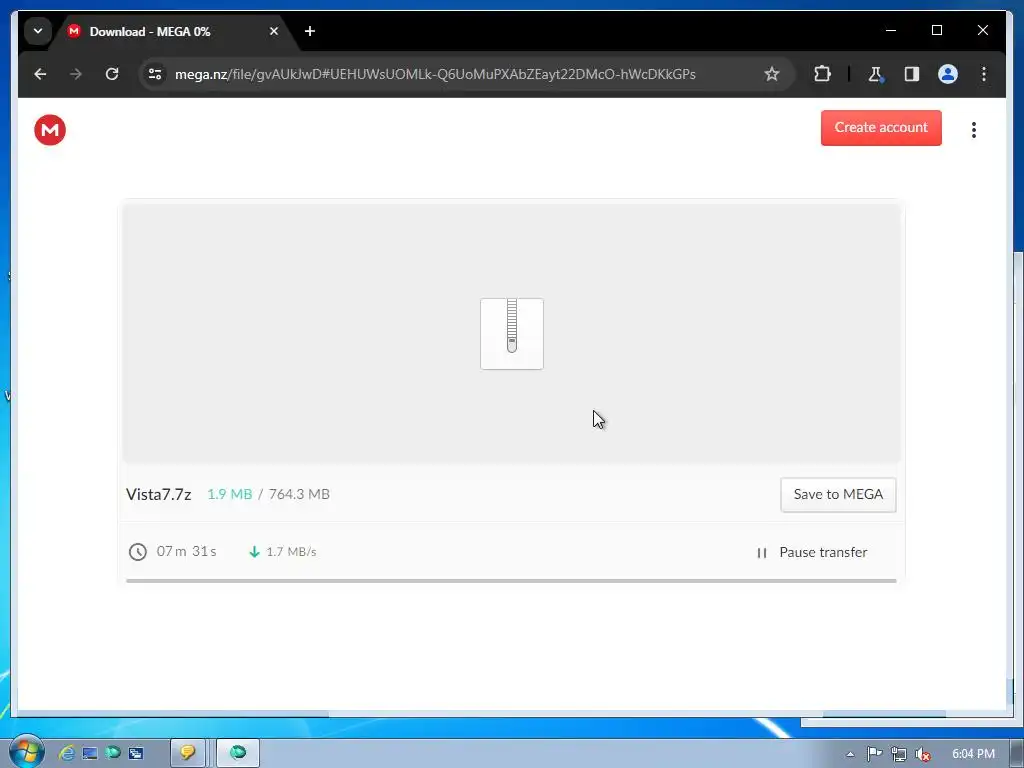This screenshot has width=1024, height=768.
Task: Open a new browser tab
Action: click(x=310, y=31)
